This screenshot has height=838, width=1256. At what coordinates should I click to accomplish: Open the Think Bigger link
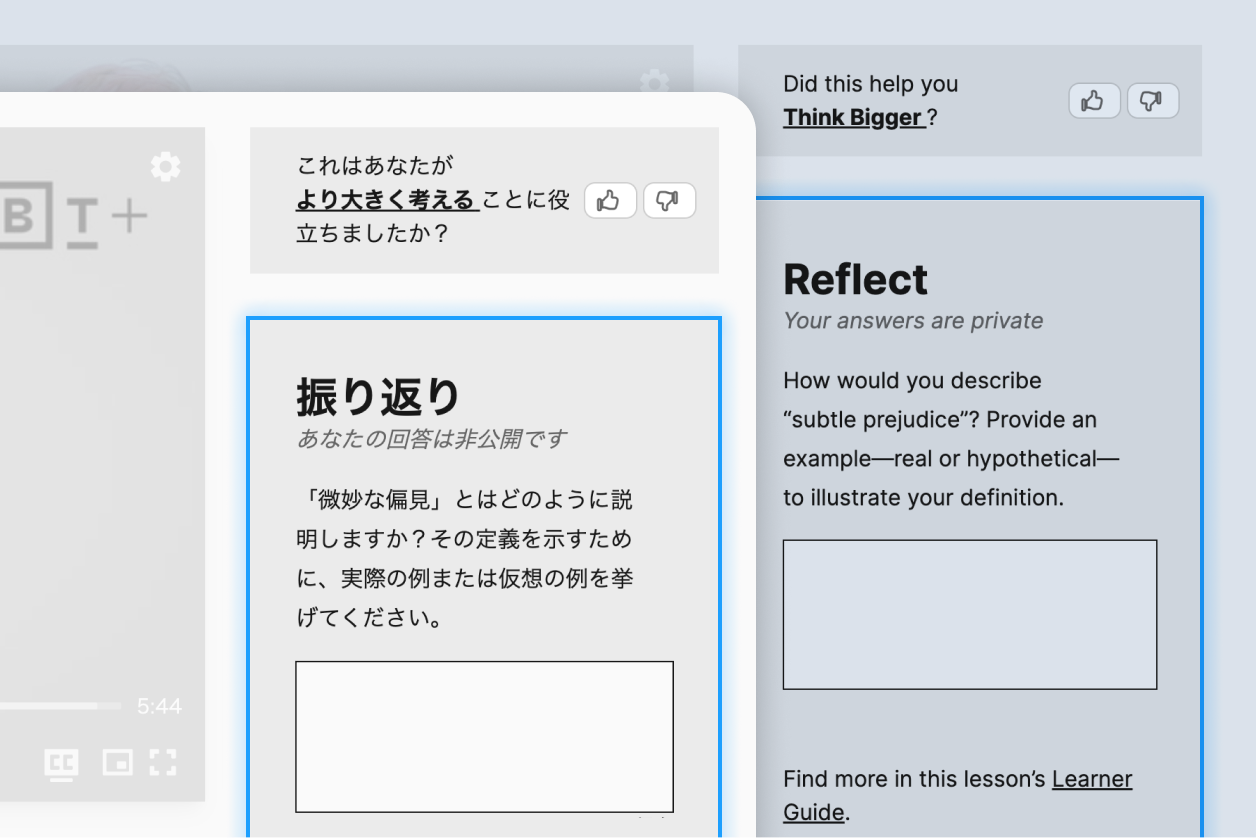pos(852,118)
